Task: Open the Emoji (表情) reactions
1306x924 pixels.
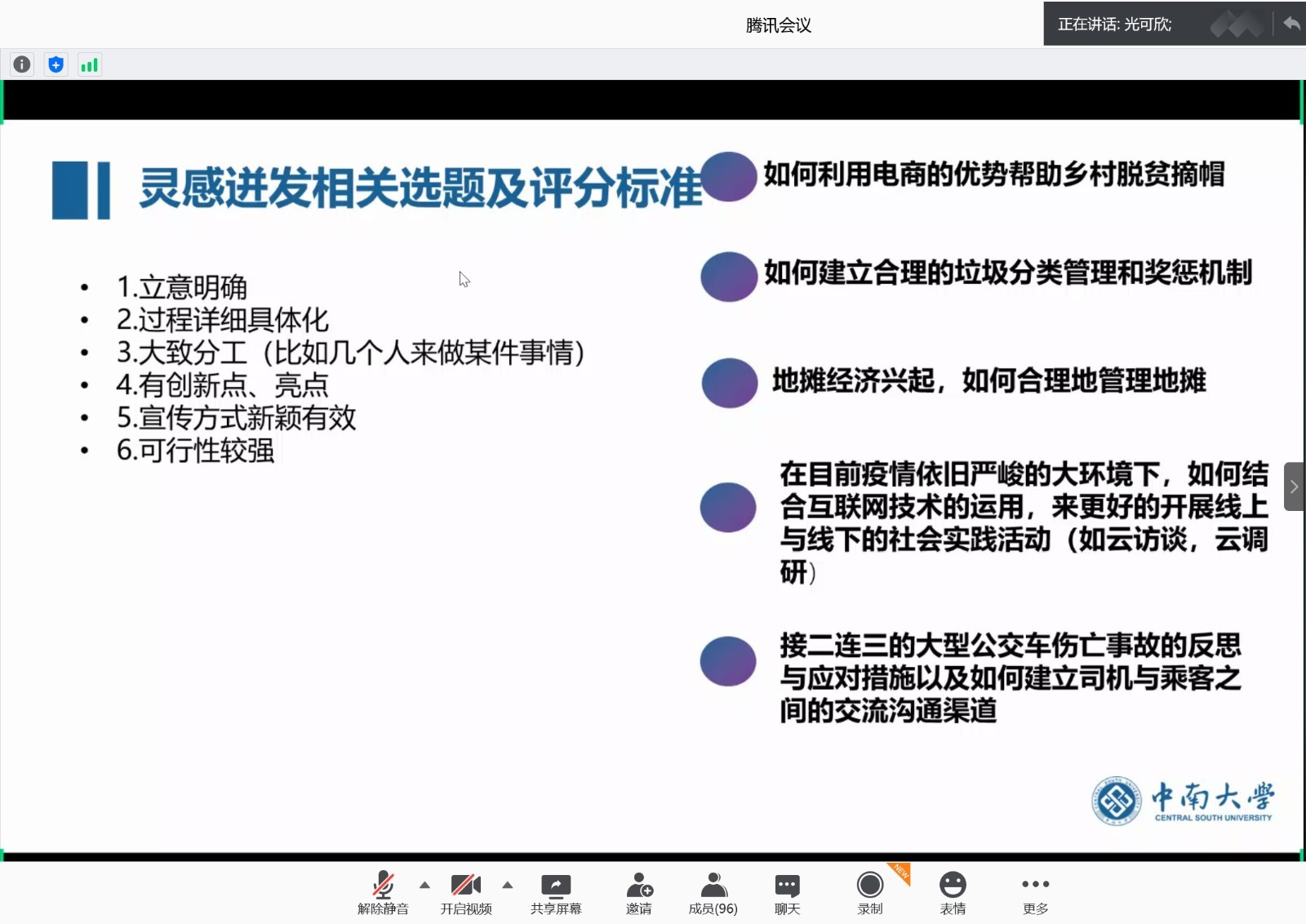Action: [x=953, y=893]
